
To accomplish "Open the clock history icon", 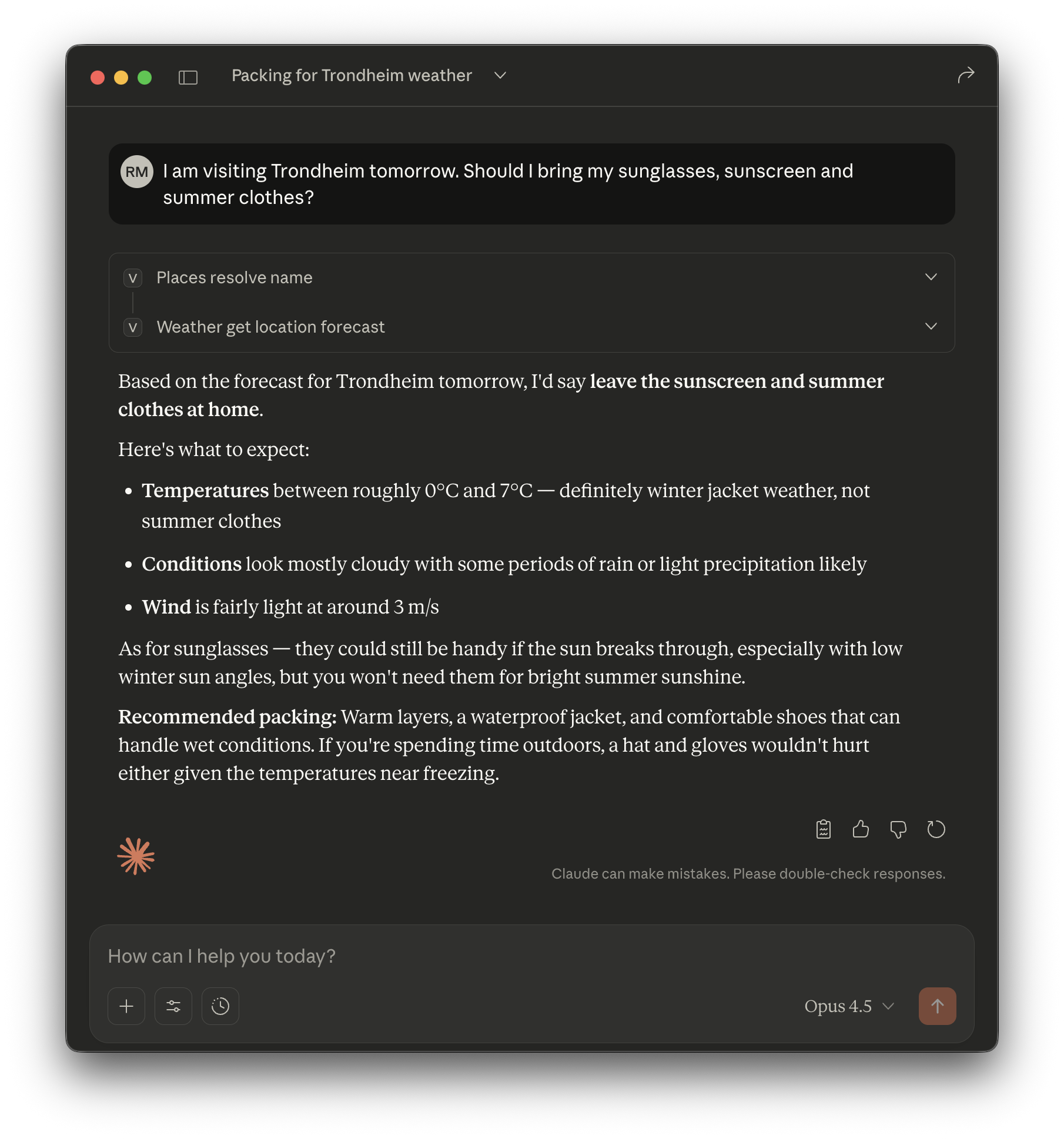I will pos(220,1006).
